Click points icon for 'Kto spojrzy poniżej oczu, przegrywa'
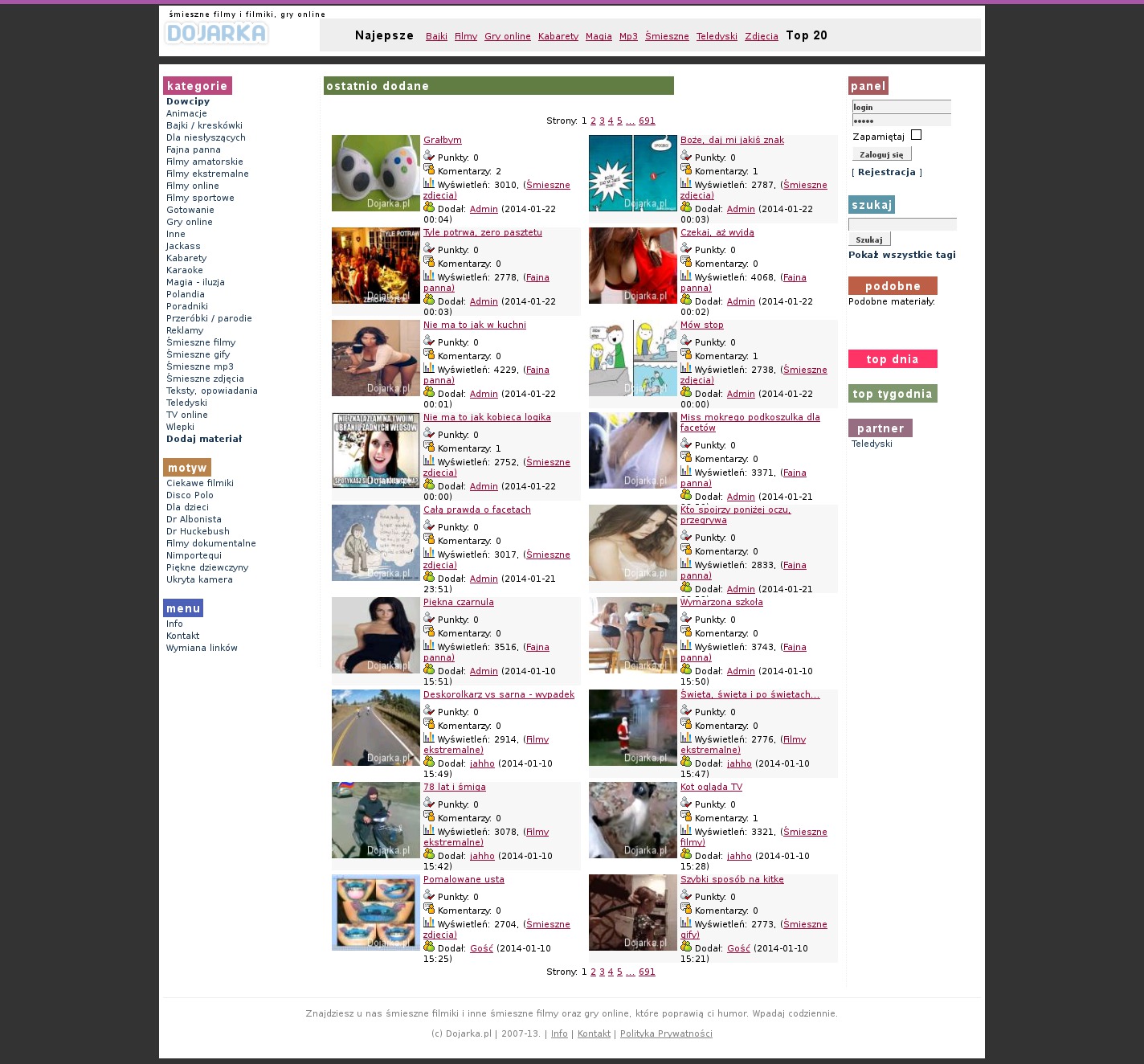 (686, 536)
